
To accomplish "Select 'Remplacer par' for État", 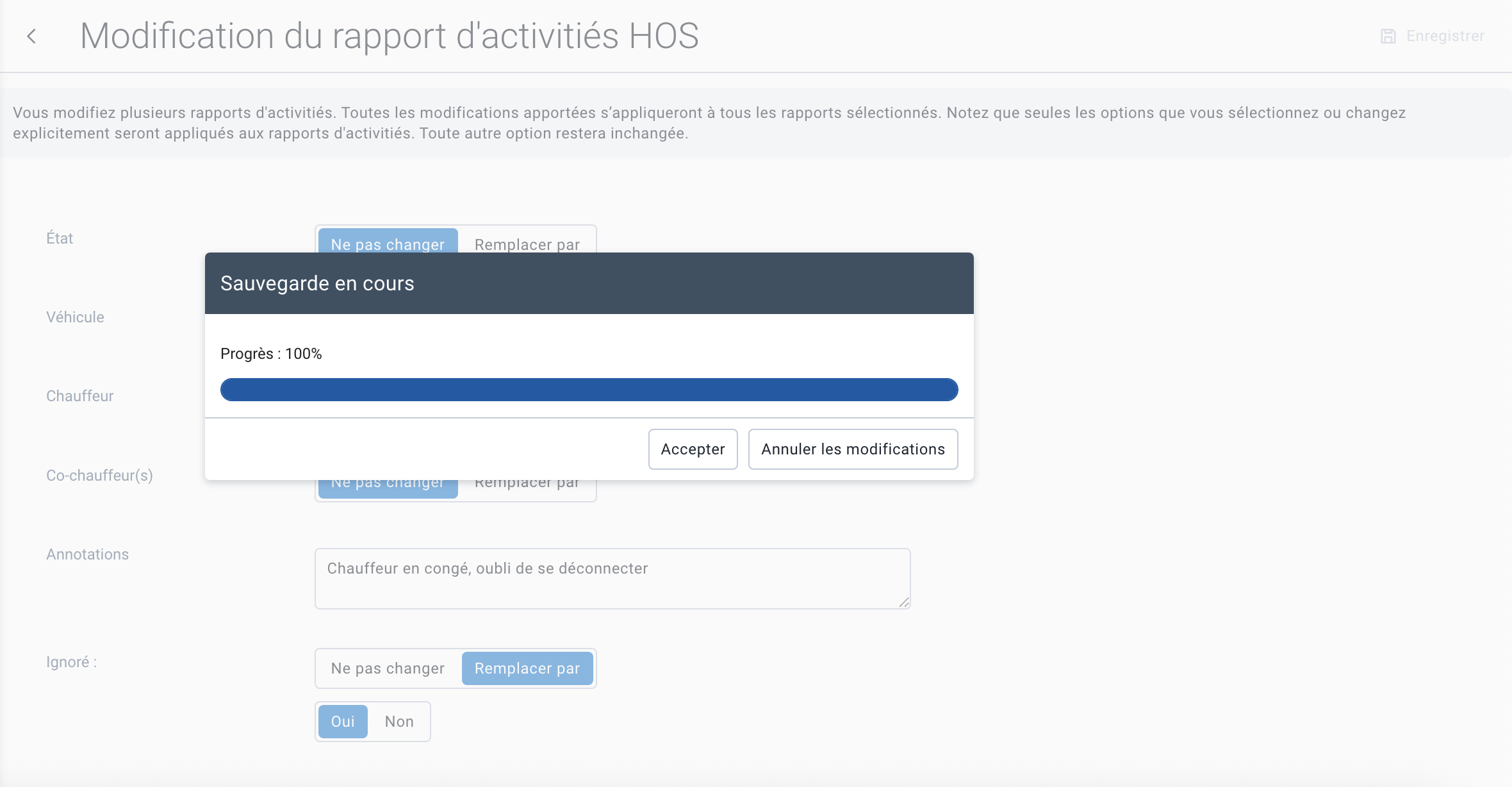I will coord(527,241).
